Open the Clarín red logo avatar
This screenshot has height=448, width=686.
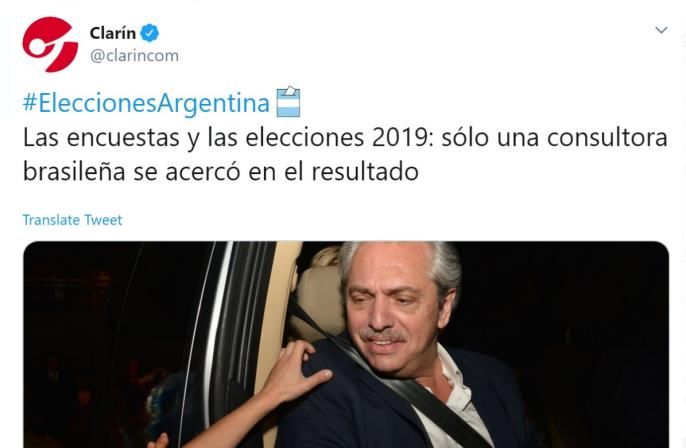pyautogui.click(x=50, y=44)
